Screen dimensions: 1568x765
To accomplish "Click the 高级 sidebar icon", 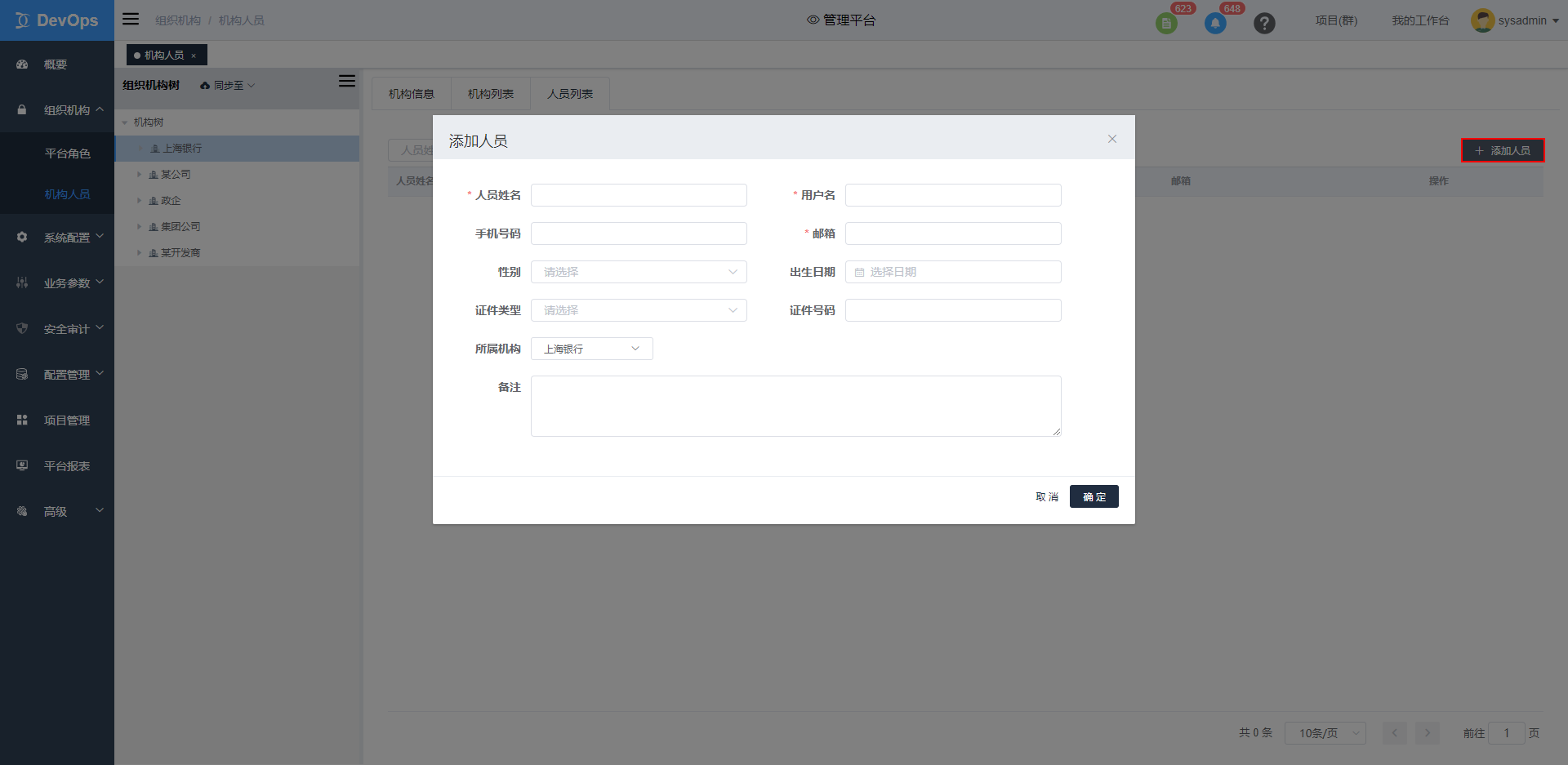I will click(x=22, y=512).
